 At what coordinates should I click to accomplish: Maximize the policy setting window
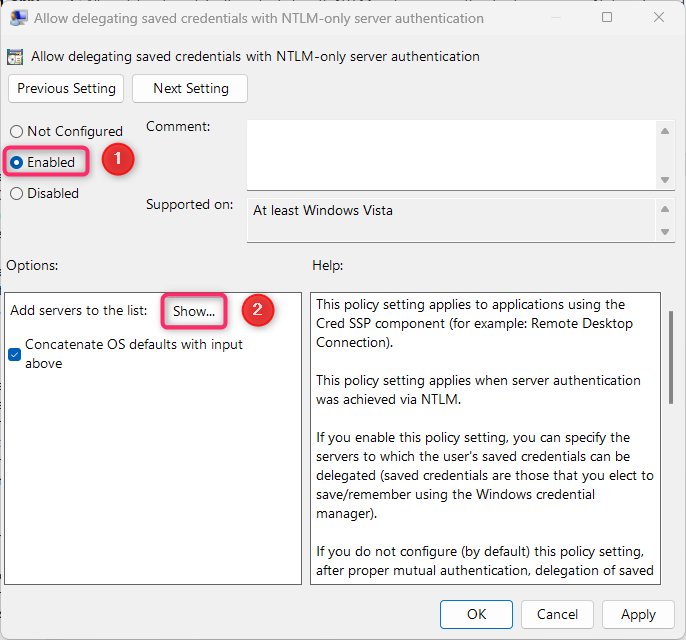click(x=608, y=18)
